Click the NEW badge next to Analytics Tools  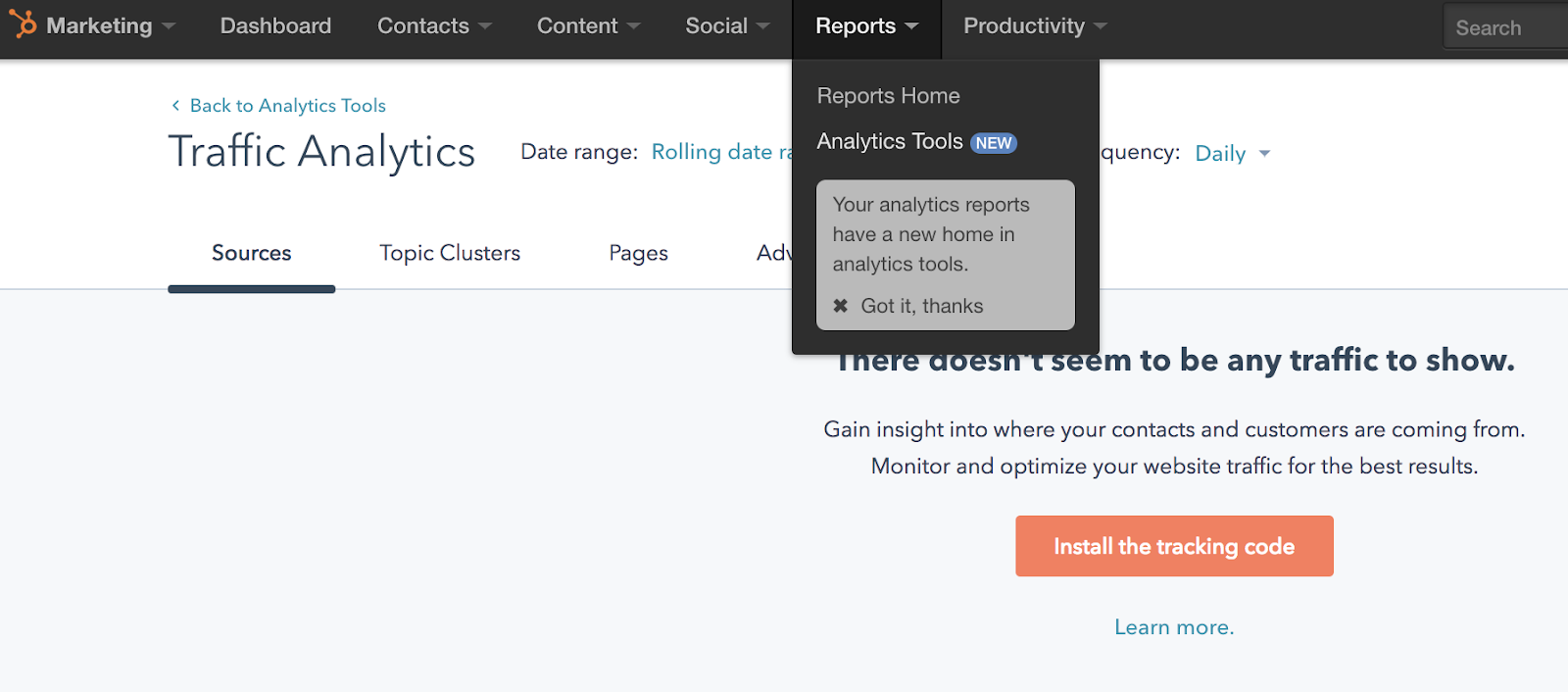click(994, 143)
